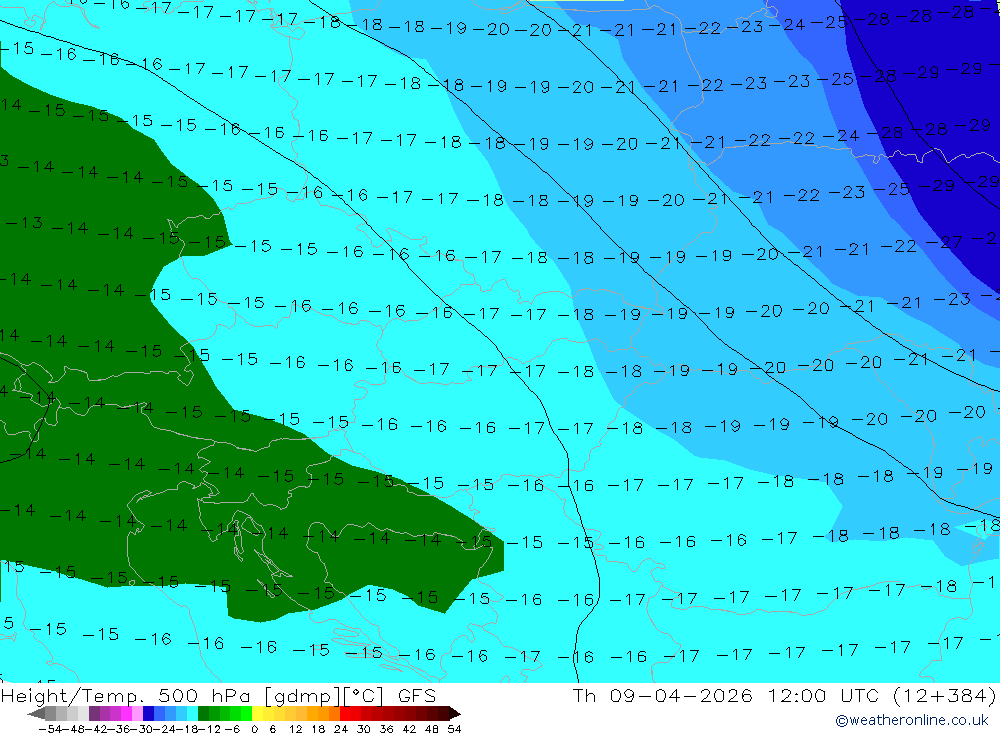Image resolution: width=1000 pixels, height=733 pixels.
Task: Click the '-13' temperature value on the map
Action: [24, 223]
